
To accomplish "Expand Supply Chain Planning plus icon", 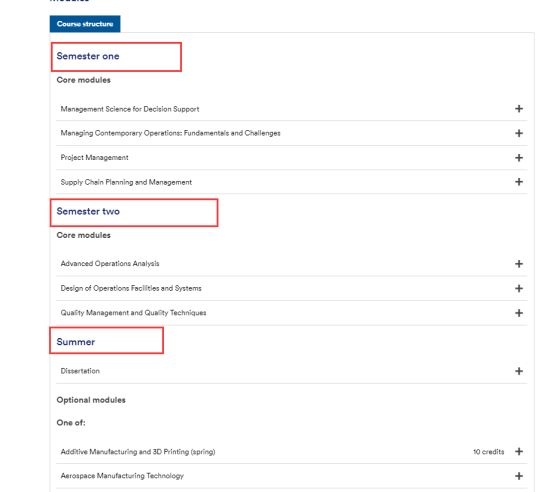I will [519, 182].
